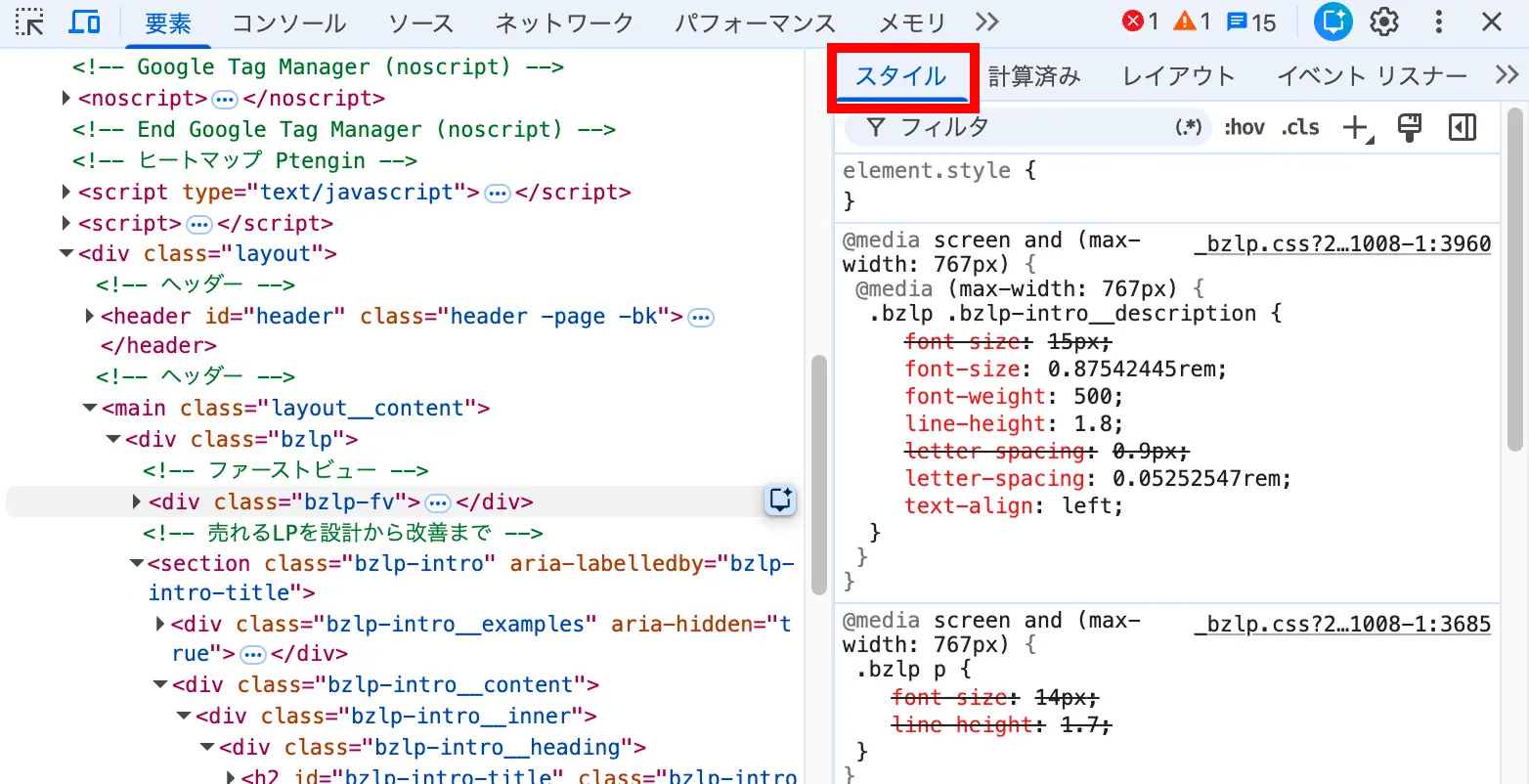Toggle the .cls element classes panel

1300,128
